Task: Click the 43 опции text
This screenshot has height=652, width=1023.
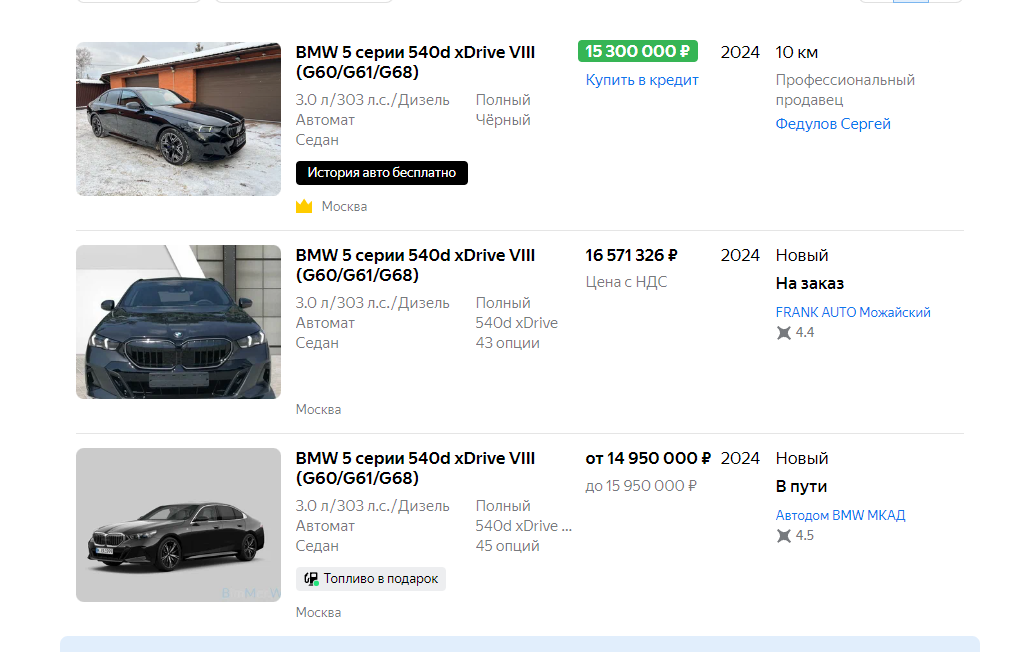Action: tap(507, 343)
